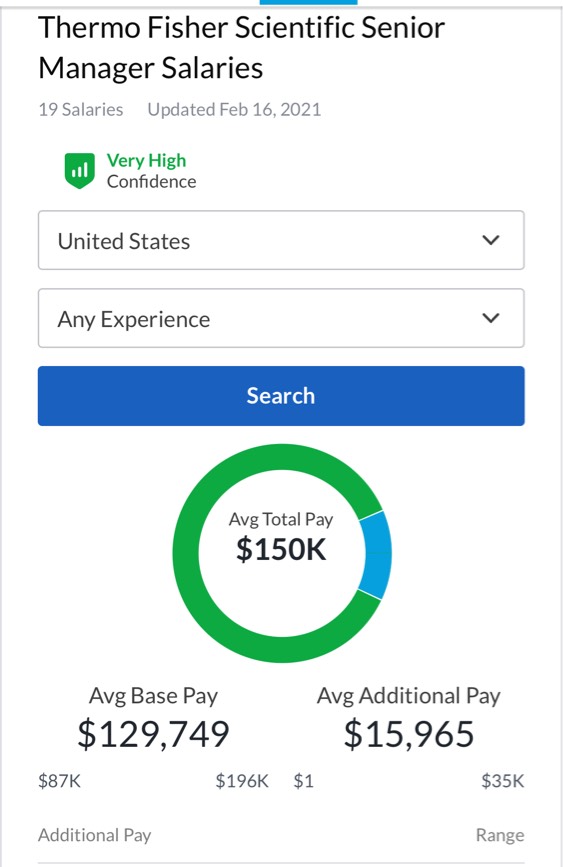The width and height of the screenshot is (563, 867).
Task: Click the $129,749 average base pay value
Action: point(153,734)
